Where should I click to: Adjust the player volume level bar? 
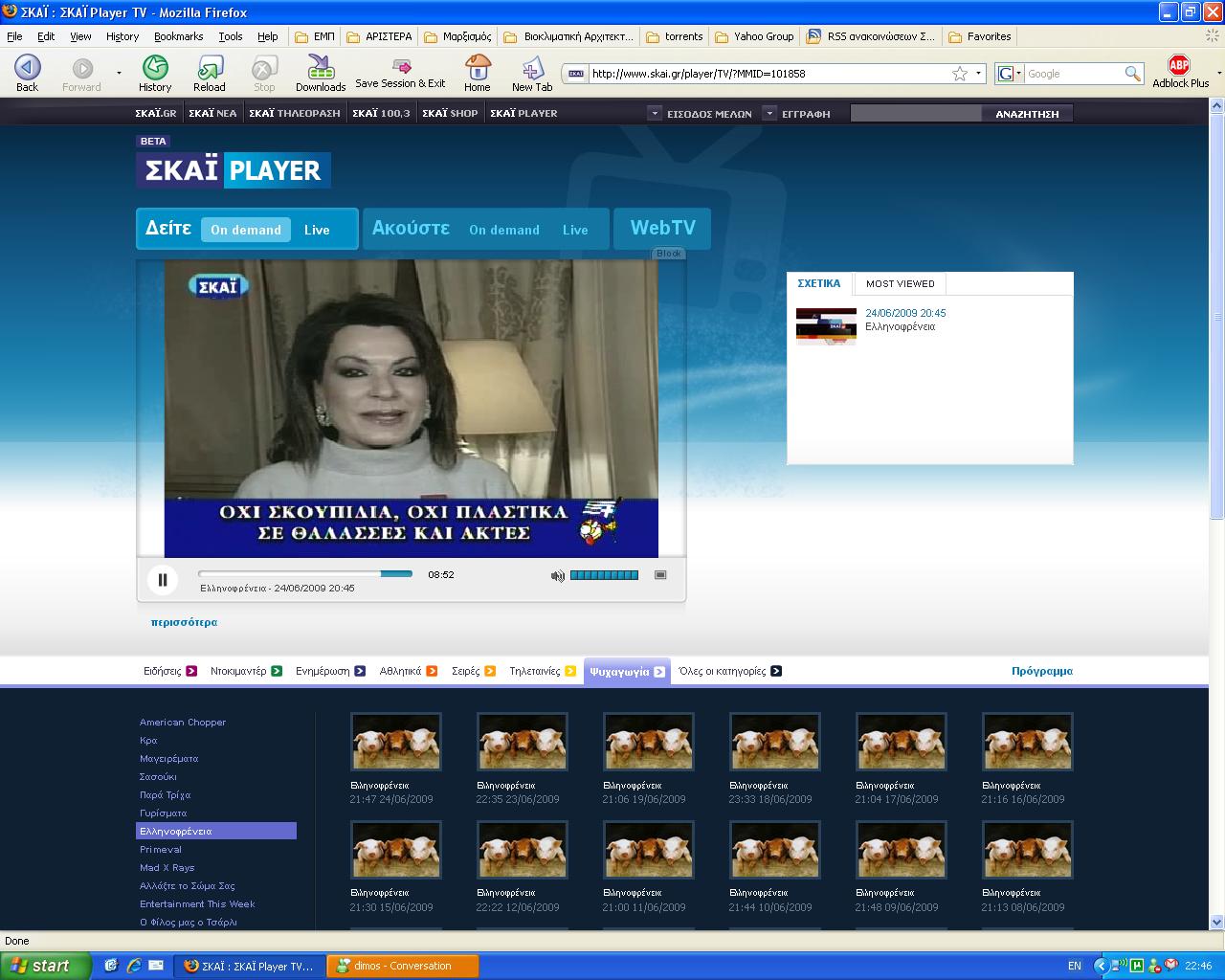click(604, 575)
